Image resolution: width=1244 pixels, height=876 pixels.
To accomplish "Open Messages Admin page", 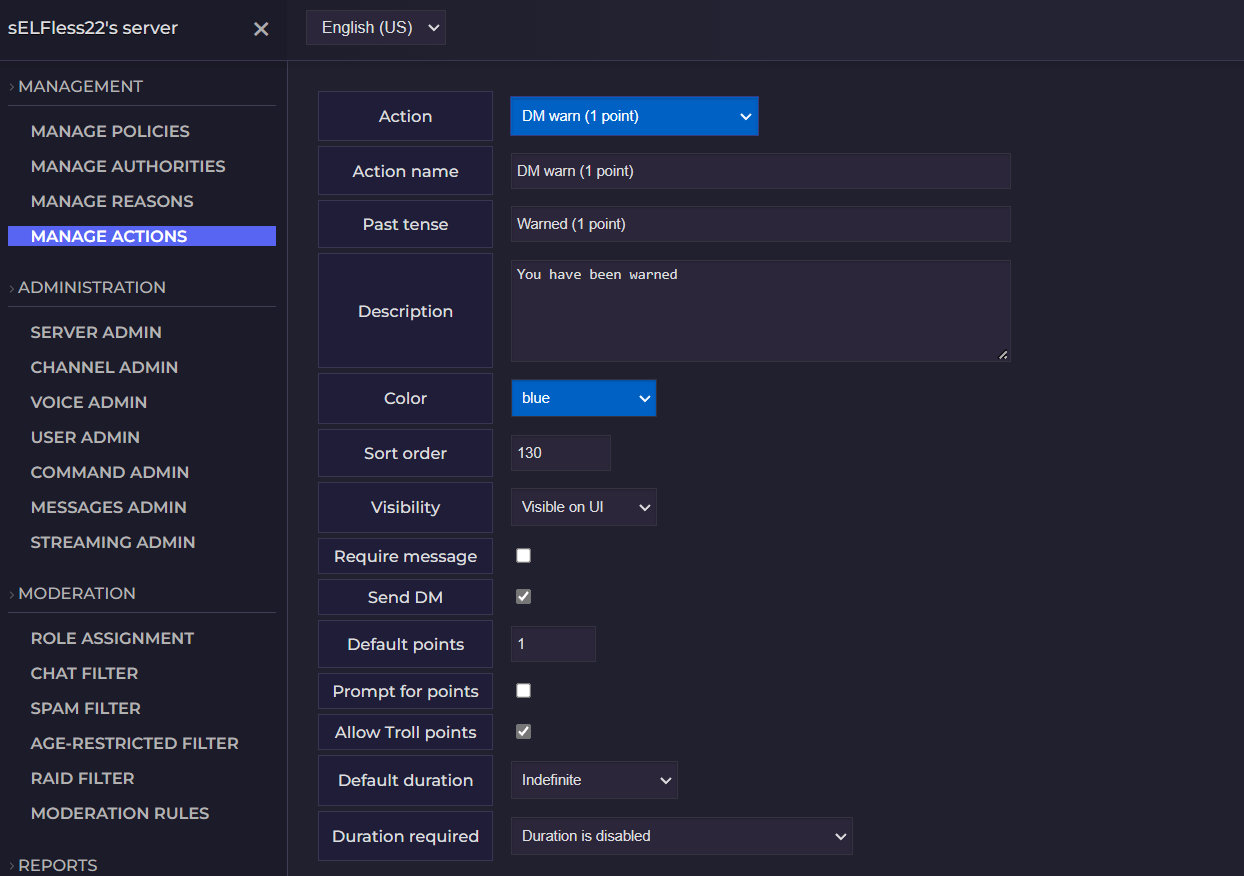I will 109,507.
